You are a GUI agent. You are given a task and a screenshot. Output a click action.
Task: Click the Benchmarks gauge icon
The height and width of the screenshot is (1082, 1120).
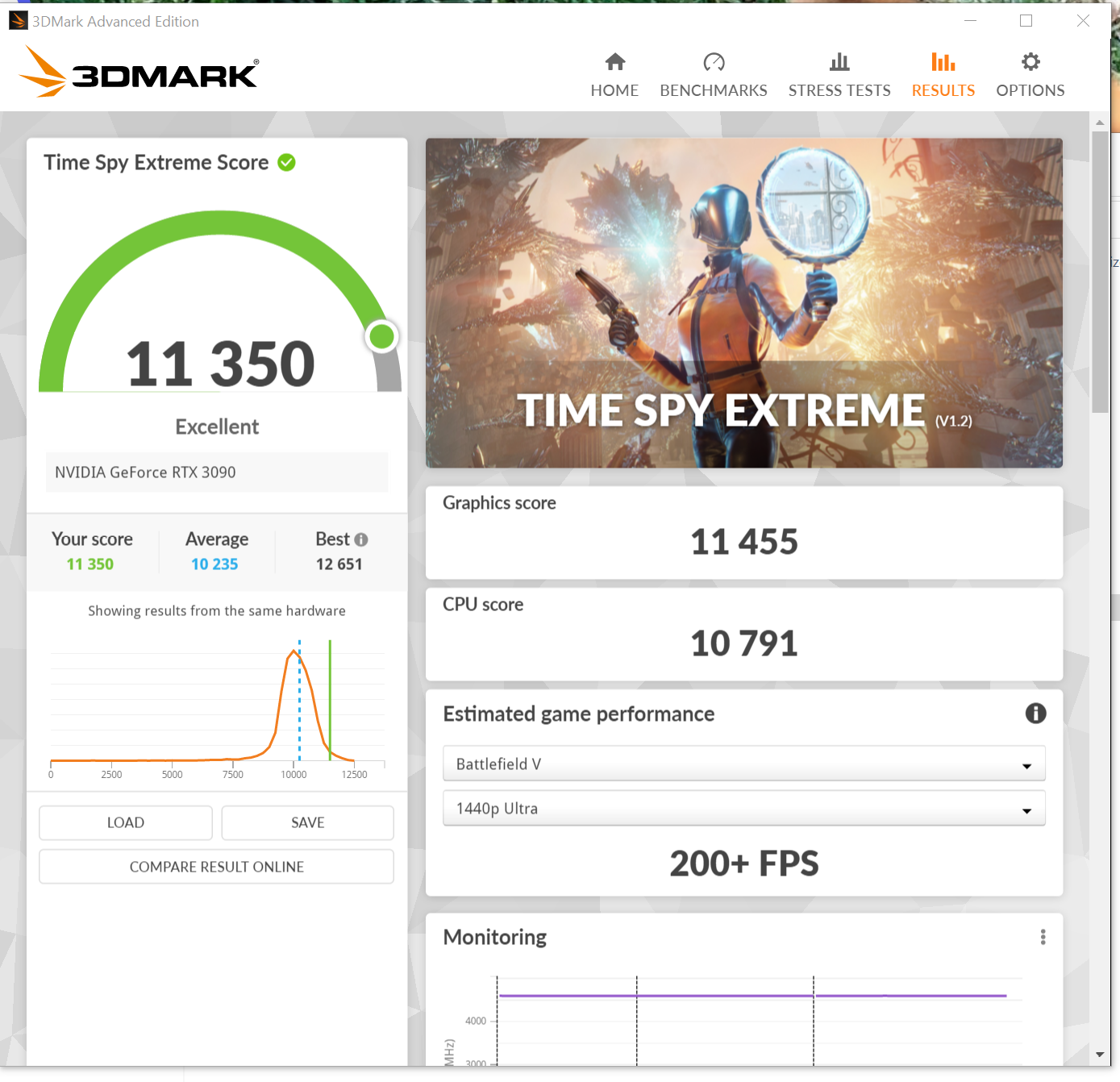(x=714, y=62)
